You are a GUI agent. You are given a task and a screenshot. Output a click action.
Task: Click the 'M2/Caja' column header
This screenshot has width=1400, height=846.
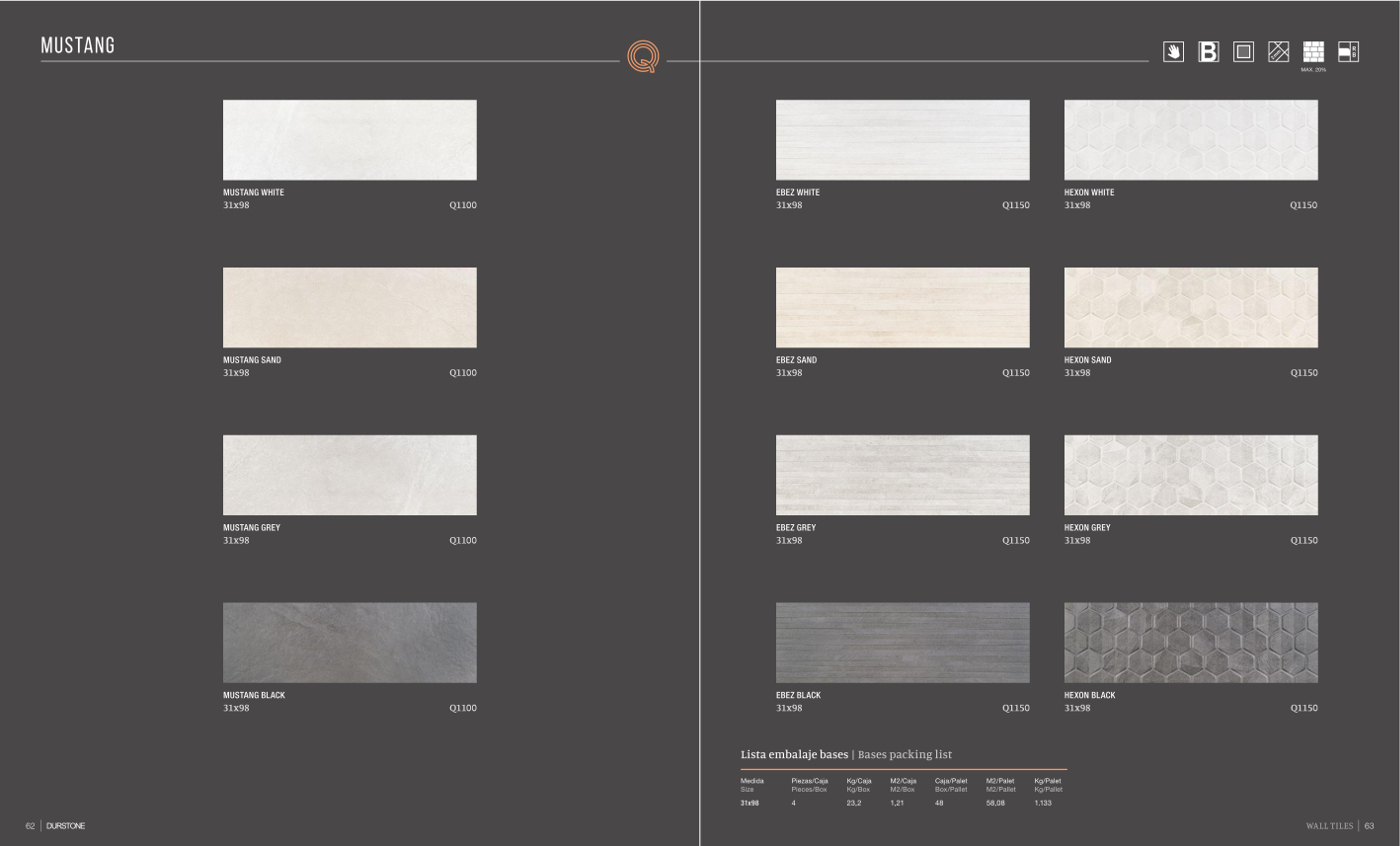click(x=903, y=781)
